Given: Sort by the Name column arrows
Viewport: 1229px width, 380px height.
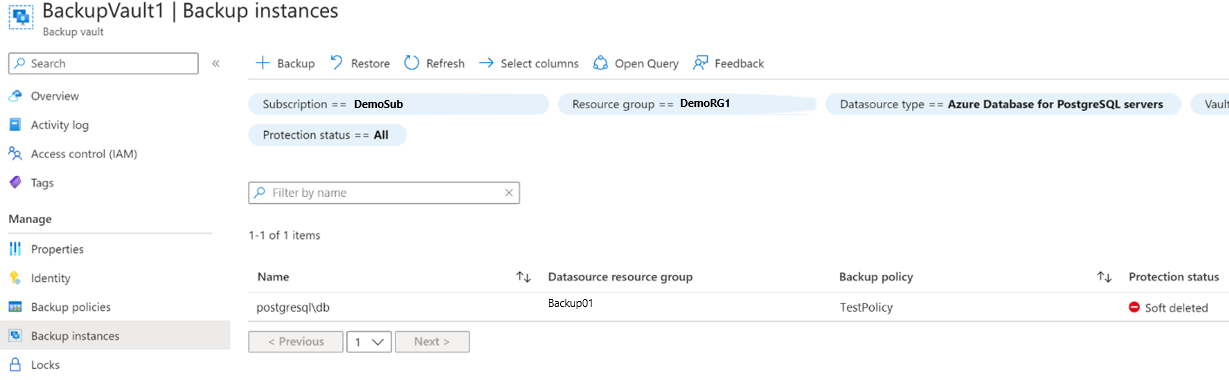Looking at the screenshot, I should [x=523, y=277].
